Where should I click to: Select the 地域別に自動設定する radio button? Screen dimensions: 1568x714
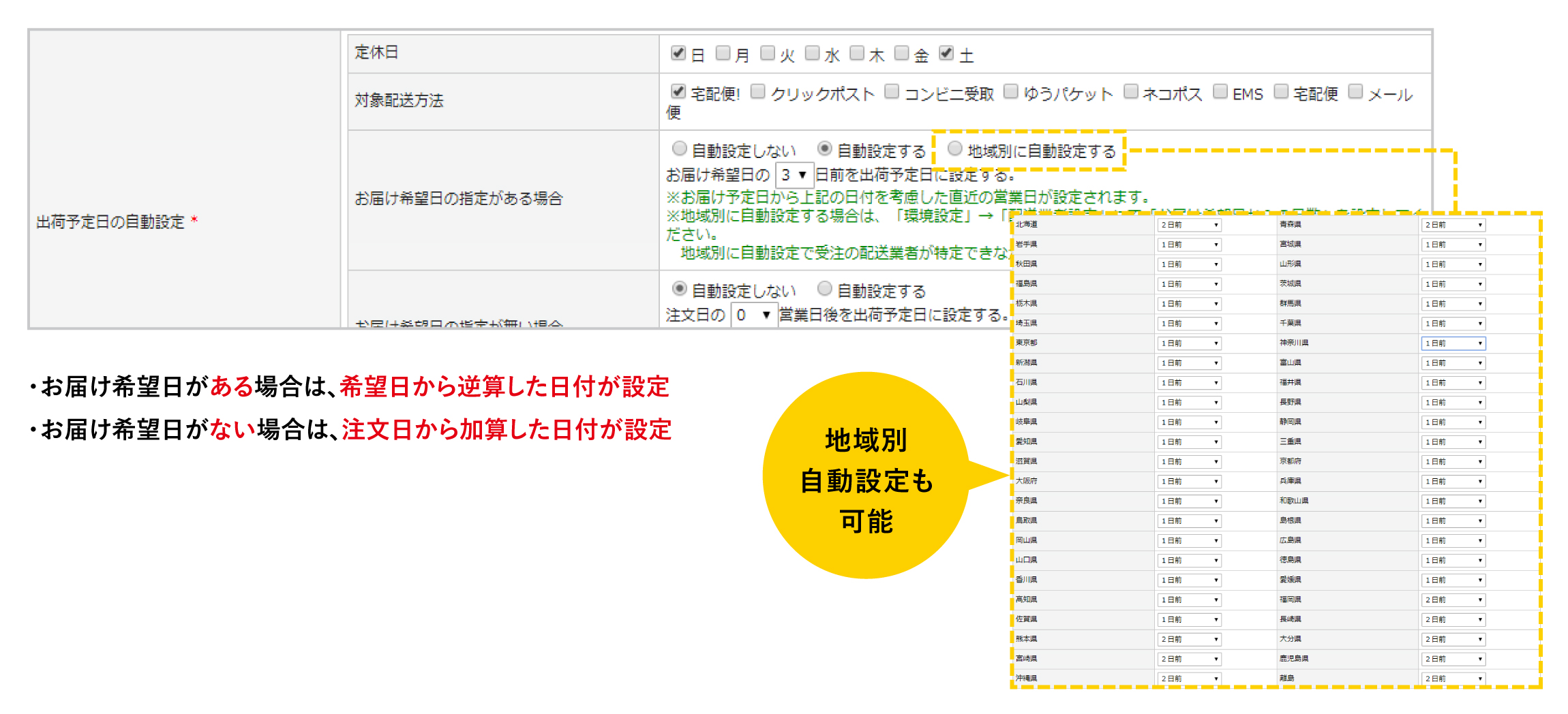(955, 149)
